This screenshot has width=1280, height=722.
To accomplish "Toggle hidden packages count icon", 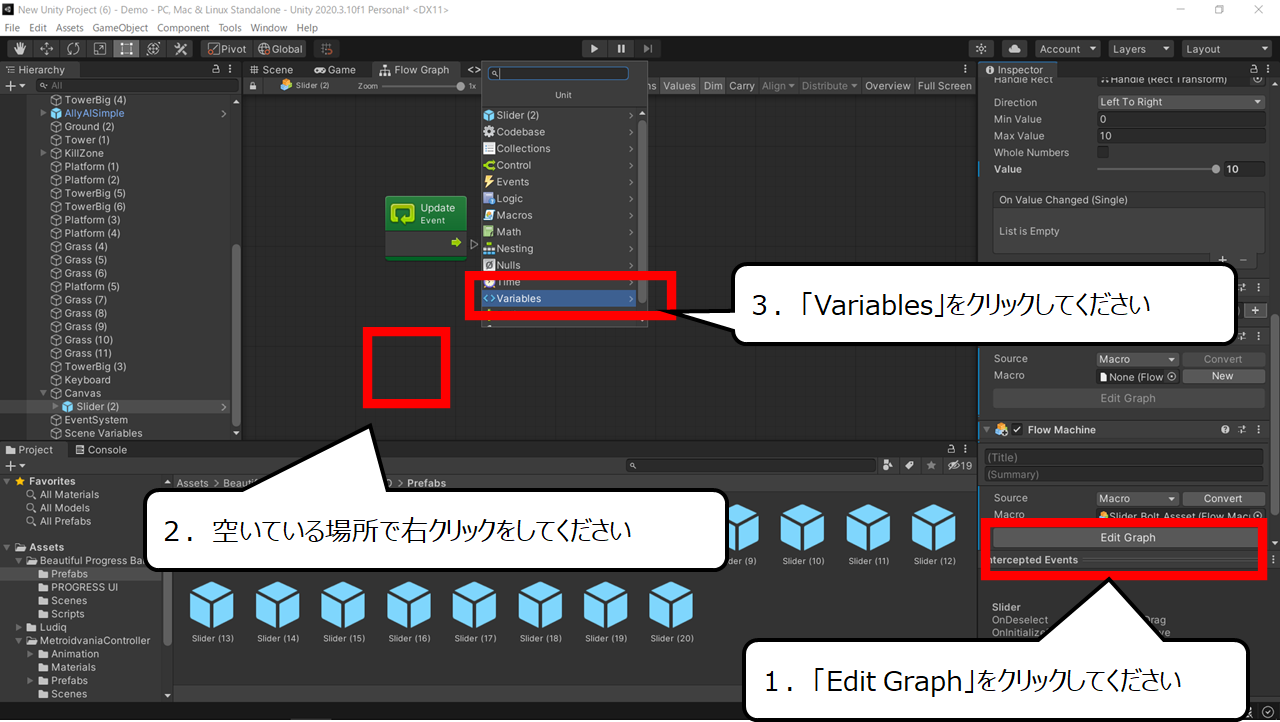I will pos(960,466).
